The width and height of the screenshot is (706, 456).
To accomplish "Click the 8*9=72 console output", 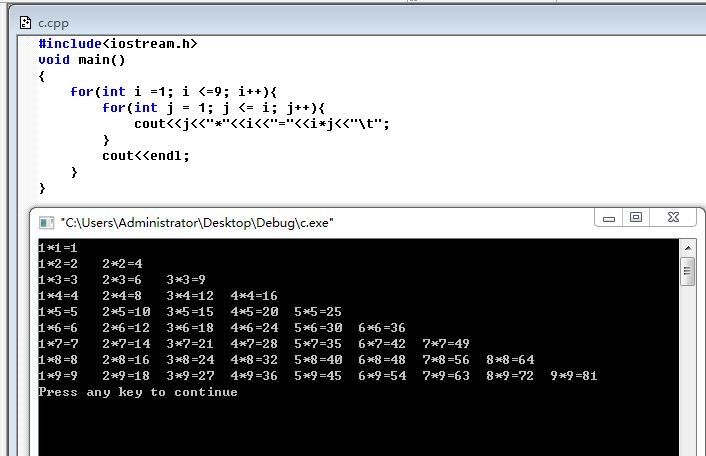I will (x=510, y=375).
